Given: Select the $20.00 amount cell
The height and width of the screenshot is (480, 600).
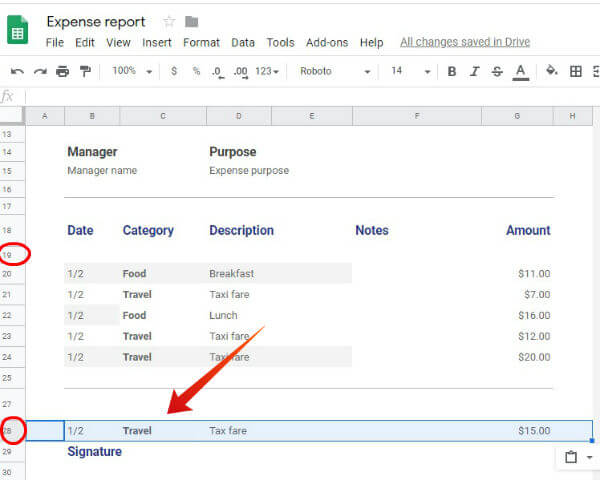Looking at the screenshot, I should pos(534,357).
